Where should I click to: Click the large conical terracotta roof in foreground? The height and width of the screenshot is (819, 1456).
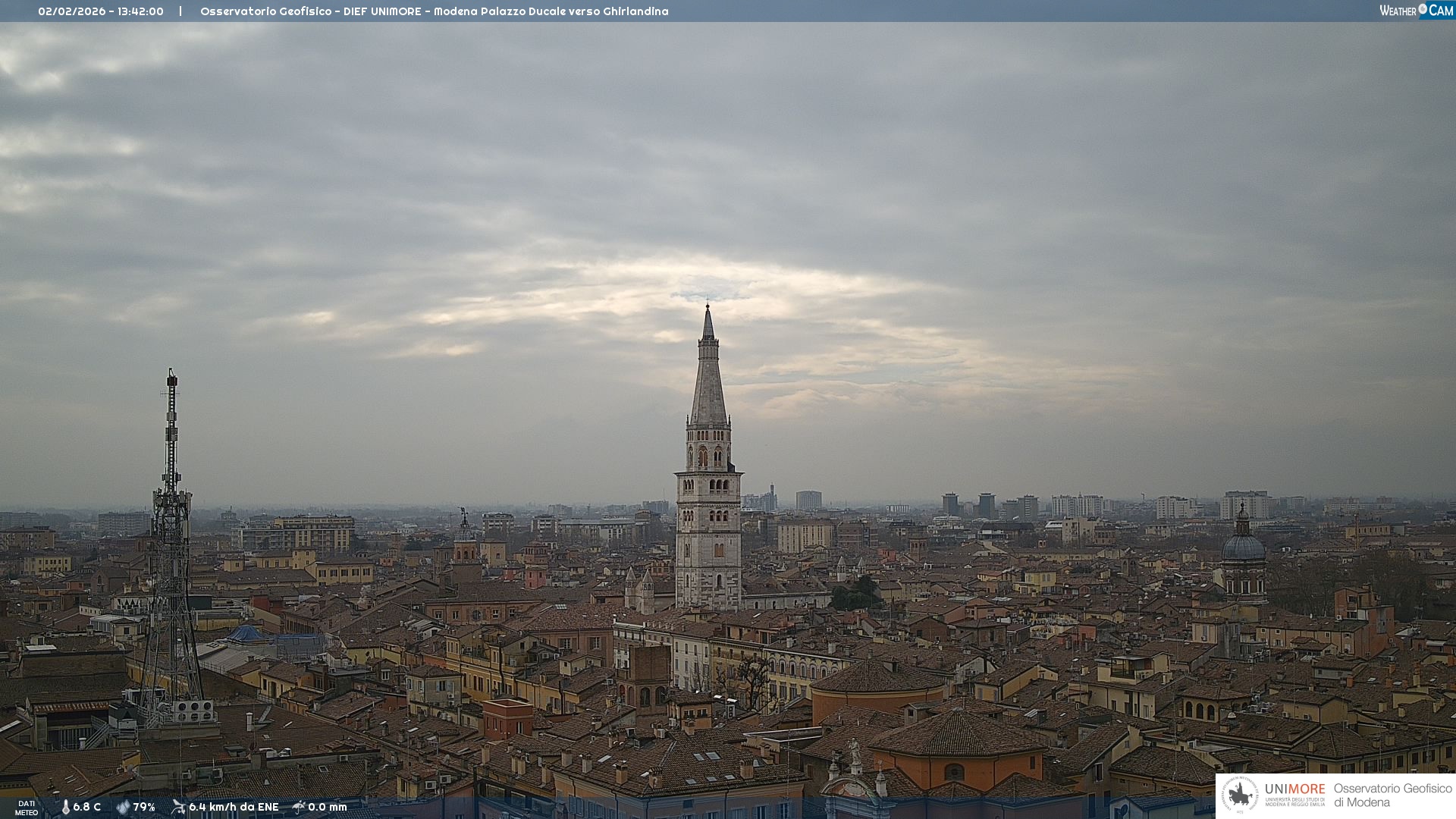[x=958, y=733]
